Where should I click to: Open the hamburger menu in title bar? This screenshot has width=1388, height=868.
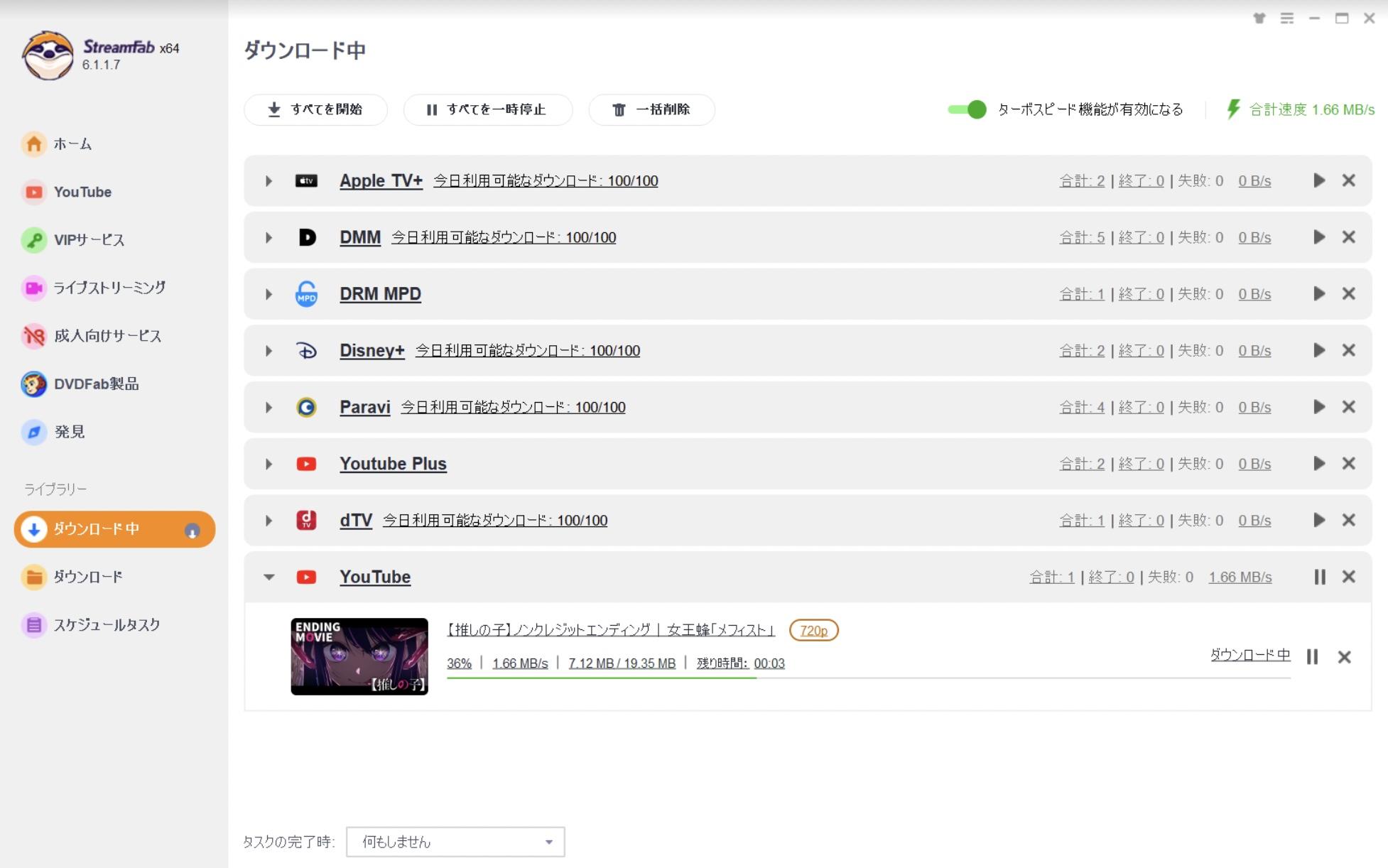coord(1286,18)
